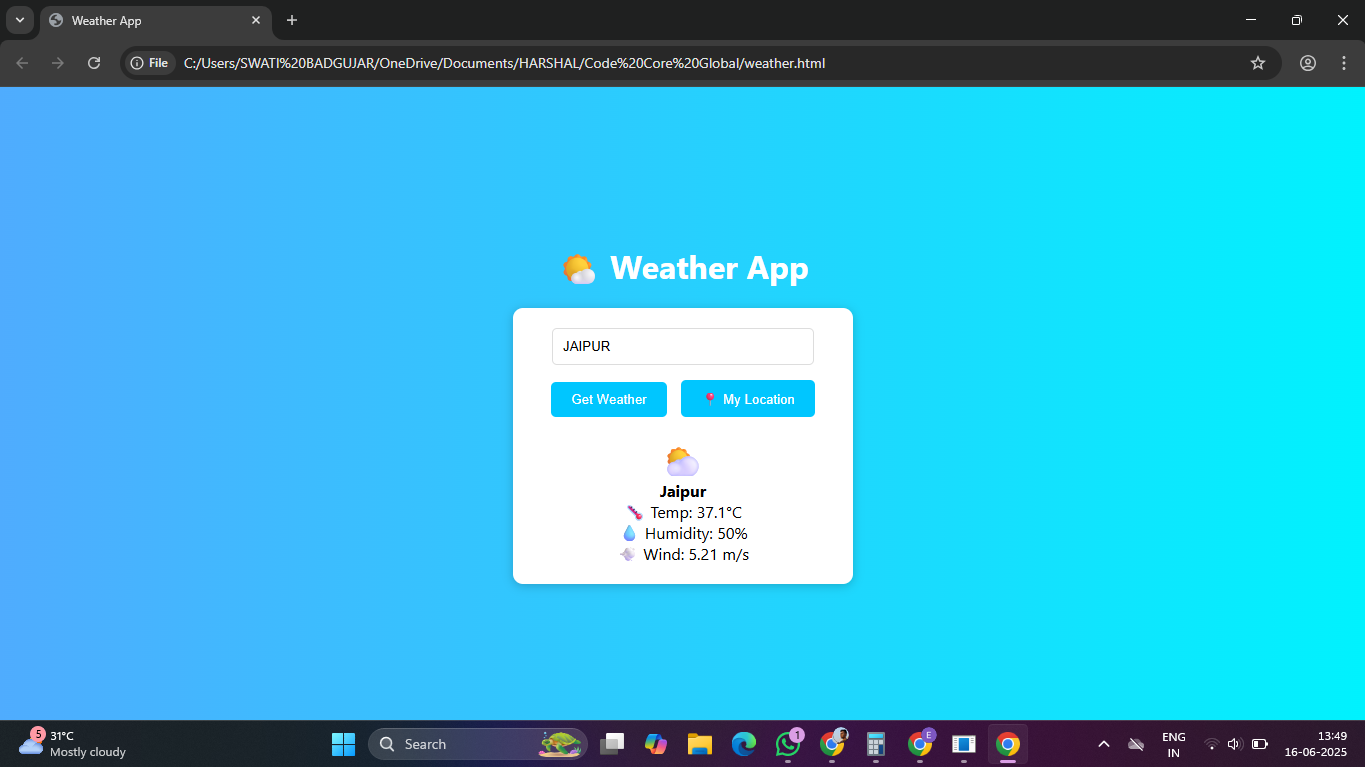Image resolution: width=1365 pixels, height=767 pixels.
Task: Bookmark this page with the star
Action: point(1258,63)
